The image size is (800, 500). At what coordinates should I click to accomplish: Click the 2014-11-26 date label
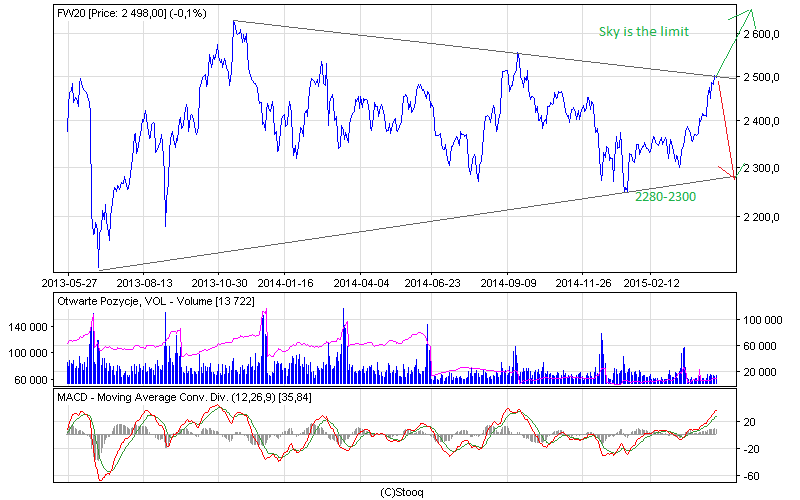click(583, 283)
